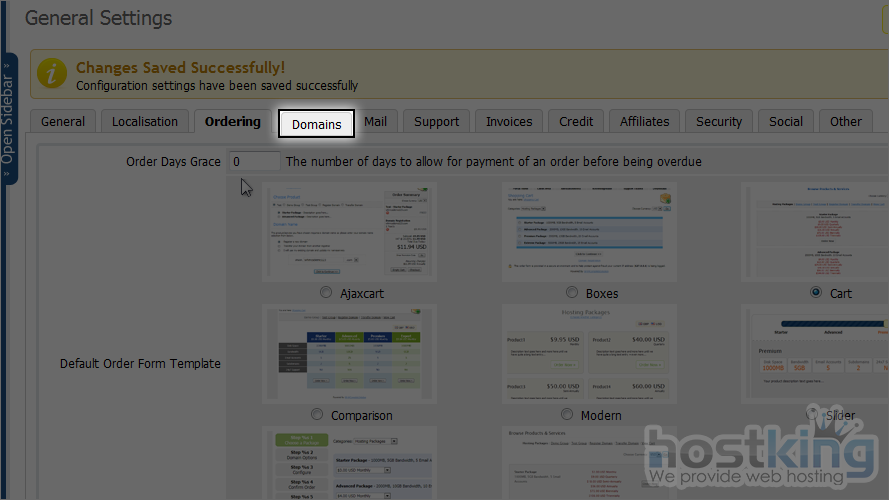Choose the Boxes order form template

[x=572, y=293]
